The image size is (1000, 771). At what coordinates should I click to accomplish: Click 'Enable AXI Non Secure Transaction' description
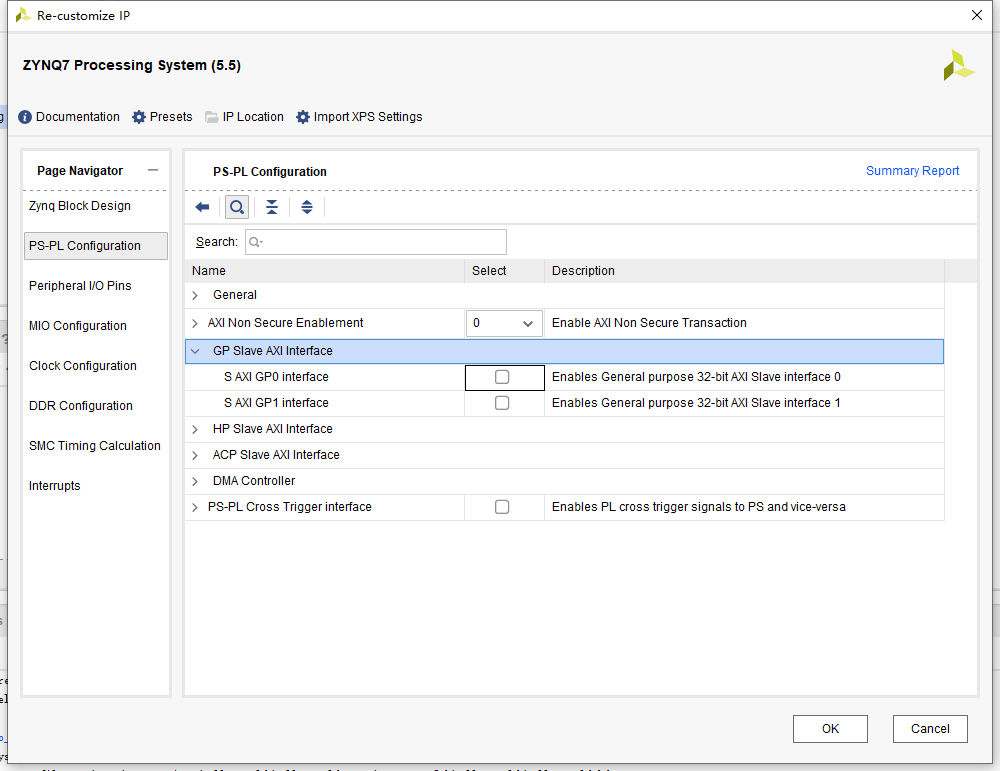pos(649,323)
